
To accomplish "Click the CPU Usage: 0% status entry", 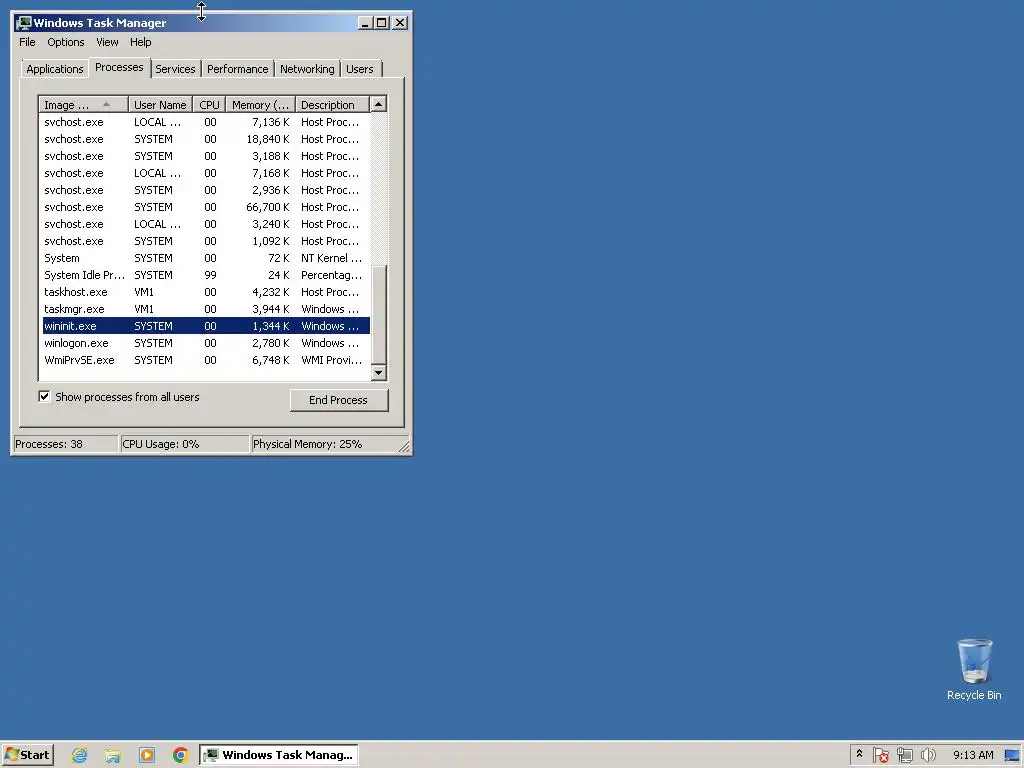I will 185,444.
